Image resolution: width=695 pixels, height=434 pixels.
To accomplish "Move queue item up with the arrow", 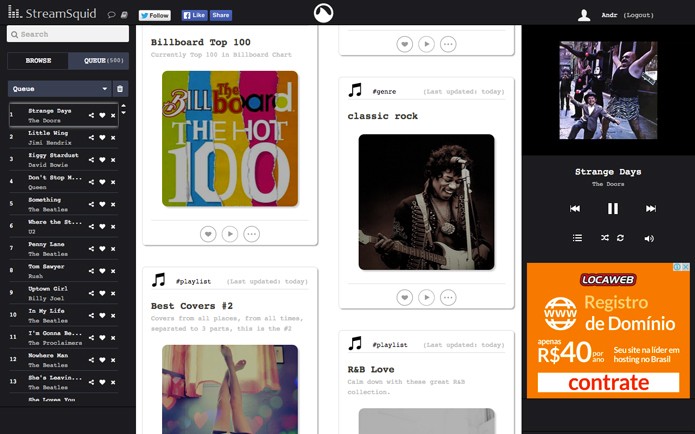I will click(123, 106).
